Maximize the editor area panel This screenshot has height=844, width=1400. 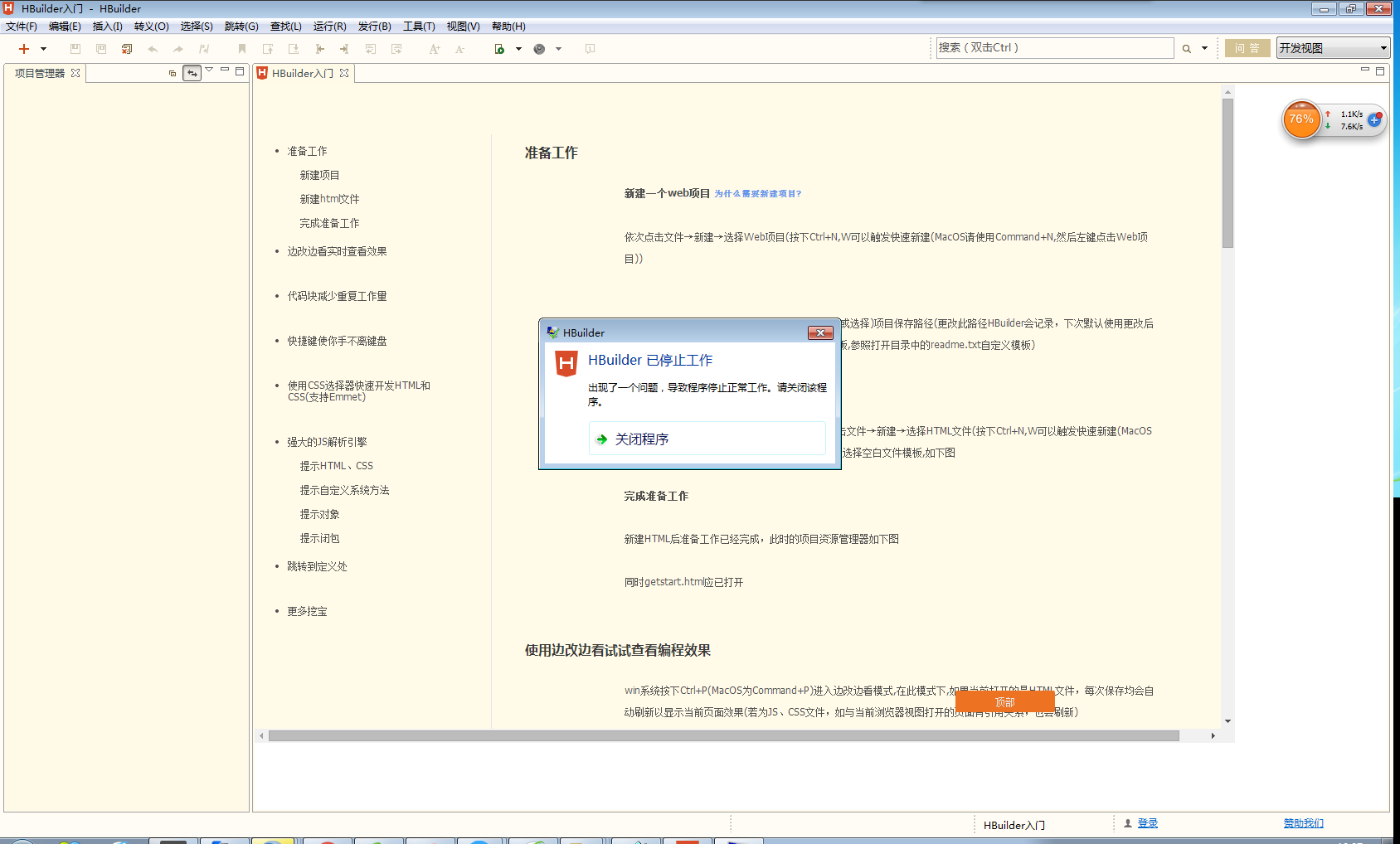tap(1380, 71)
